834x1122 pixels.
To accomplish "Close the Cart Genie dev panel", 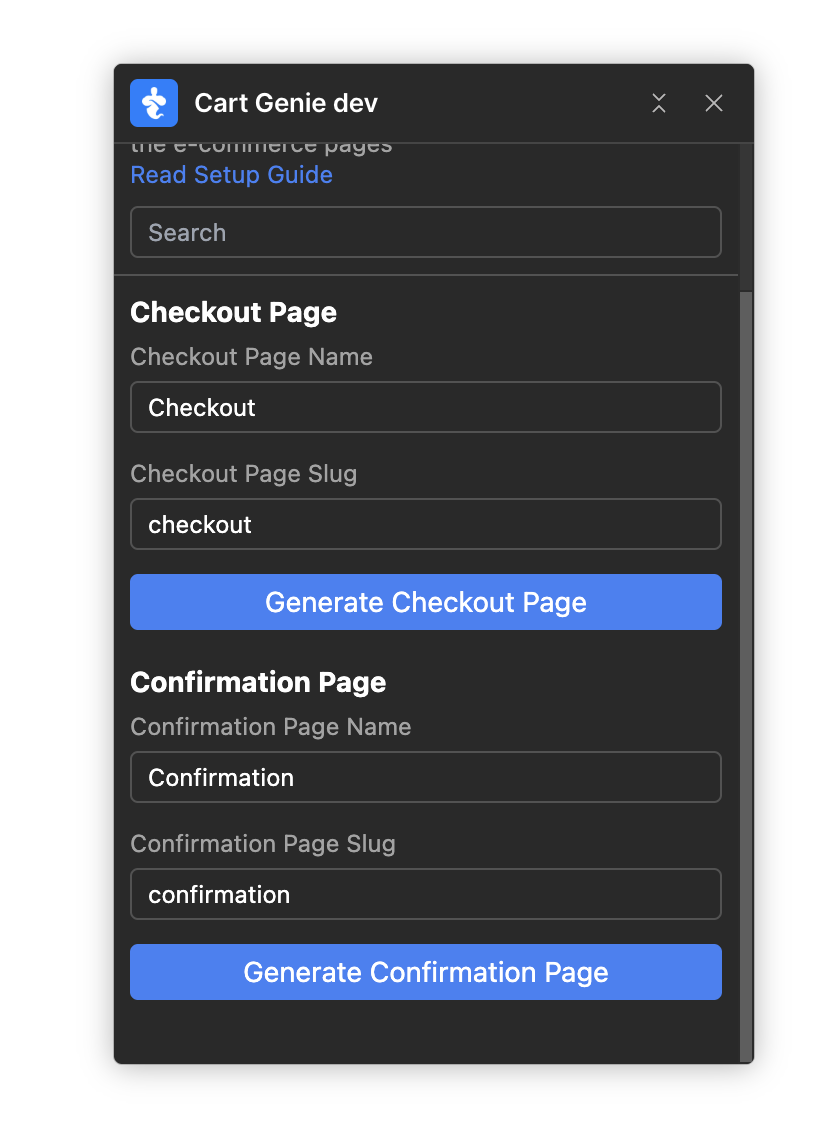I will pos(714,103).
